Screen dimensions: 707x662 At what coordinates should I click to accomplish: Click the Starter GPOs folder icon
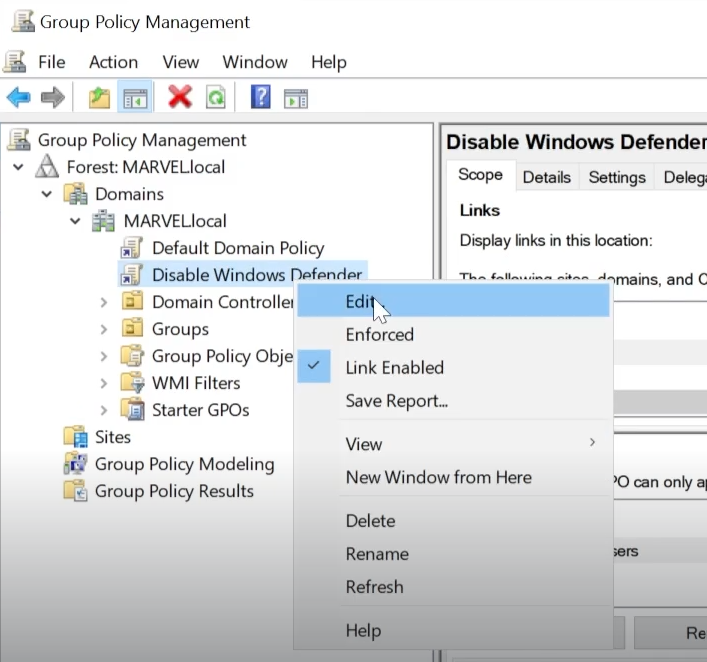pos(133,409)
